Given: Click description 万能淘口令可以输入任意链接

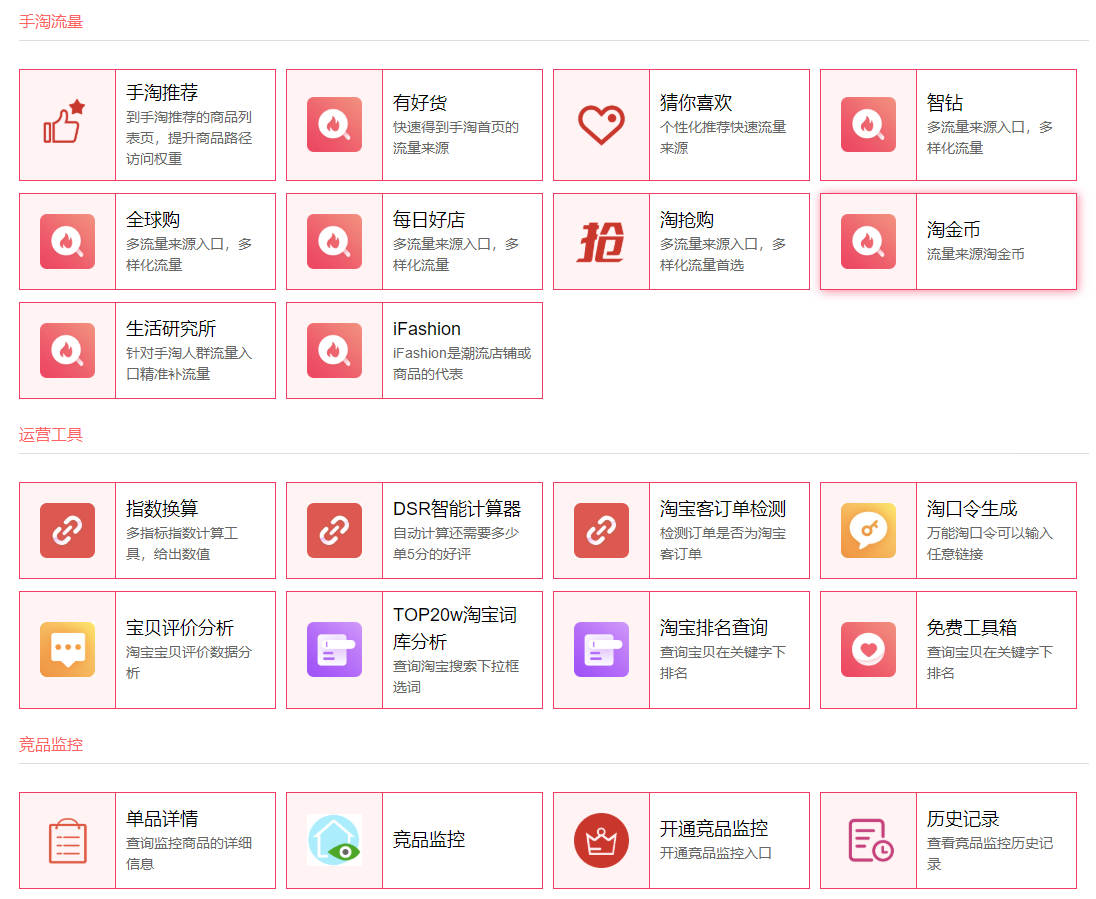Looking at the screenshot, I should click(x=990, y=543).
